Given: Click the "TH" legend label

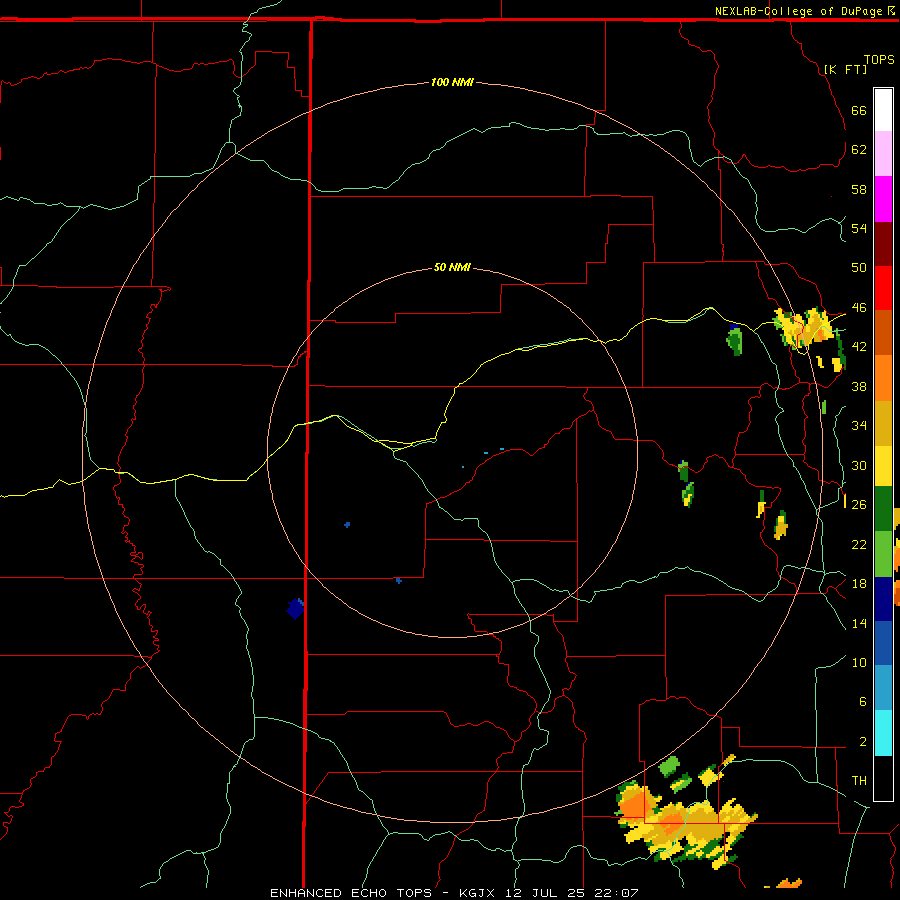Looking at the screenshot, I should [x=859, y=780].
